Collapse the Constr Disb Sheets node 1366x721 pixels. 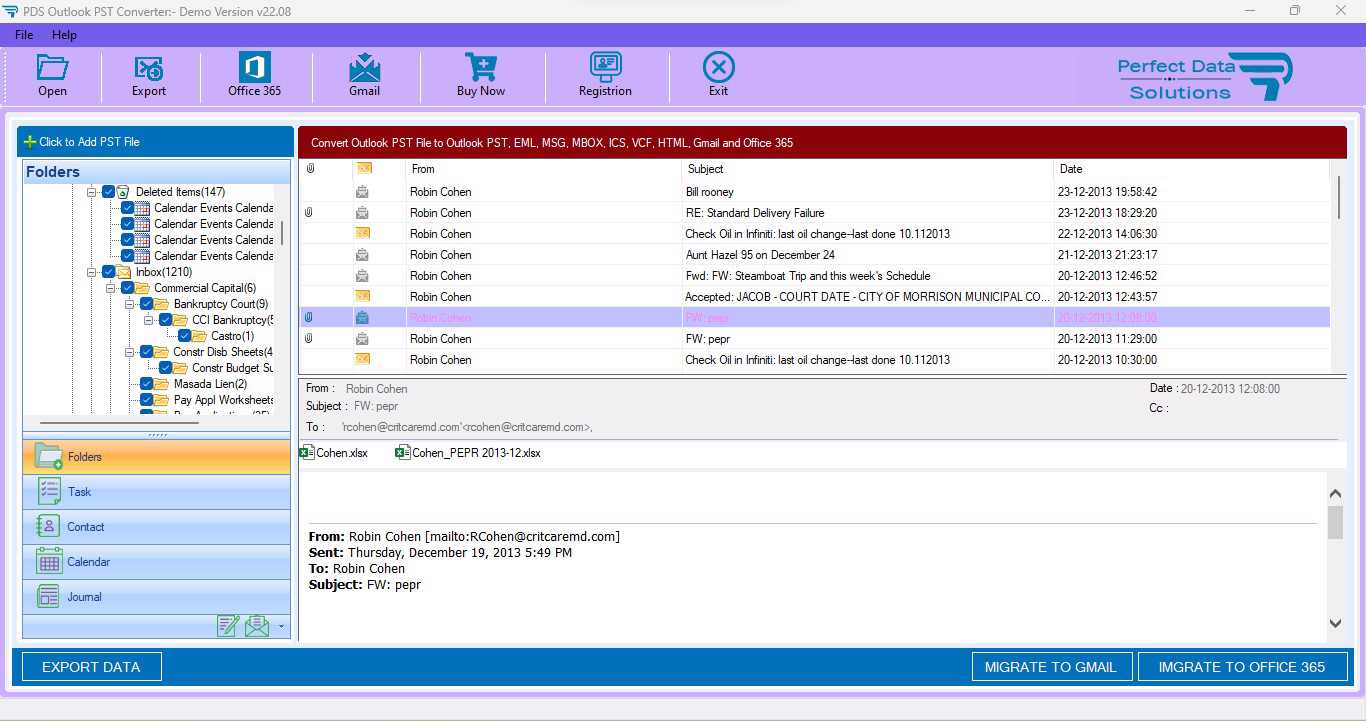coord(130,352)
